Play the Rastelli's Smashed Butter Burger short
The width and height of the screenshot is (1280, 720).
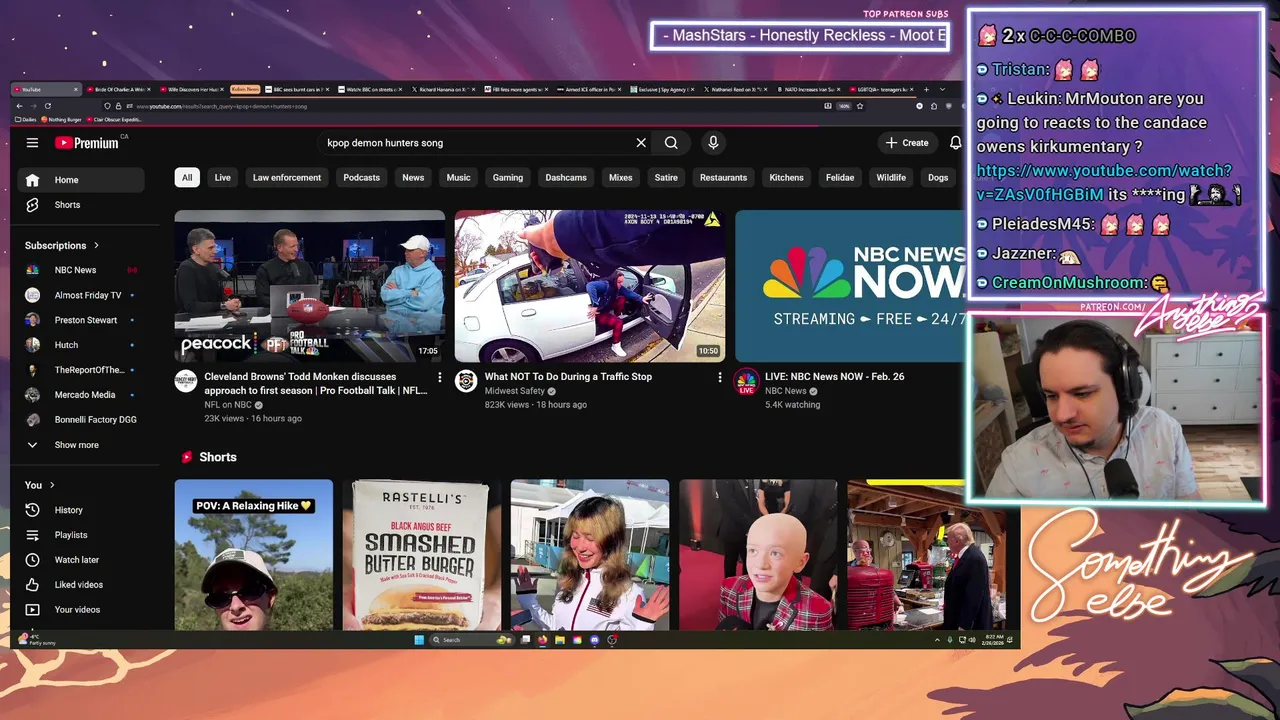pos(422,555)
